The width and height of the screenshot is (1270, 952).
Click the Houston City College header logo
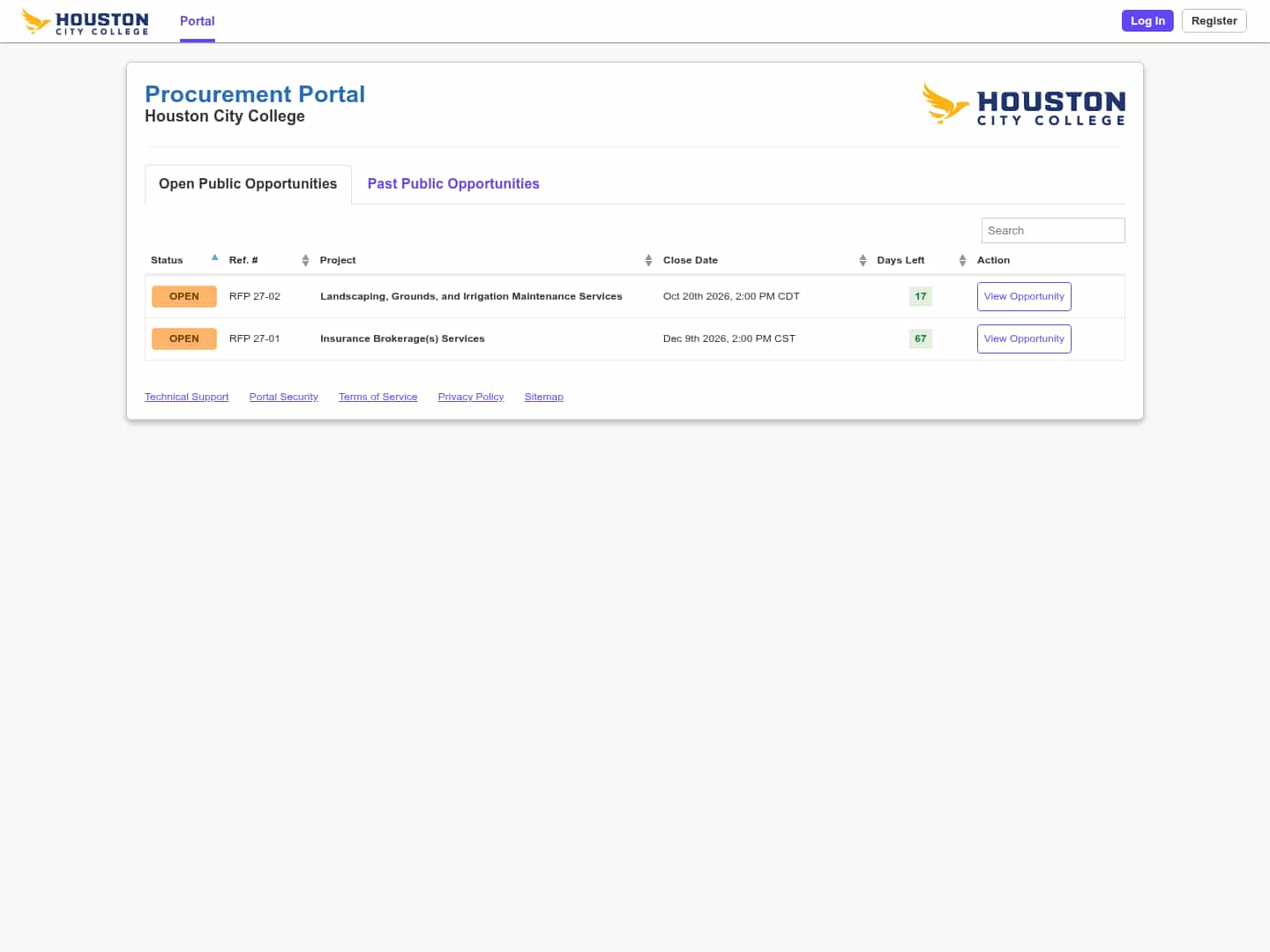[85, 21]
